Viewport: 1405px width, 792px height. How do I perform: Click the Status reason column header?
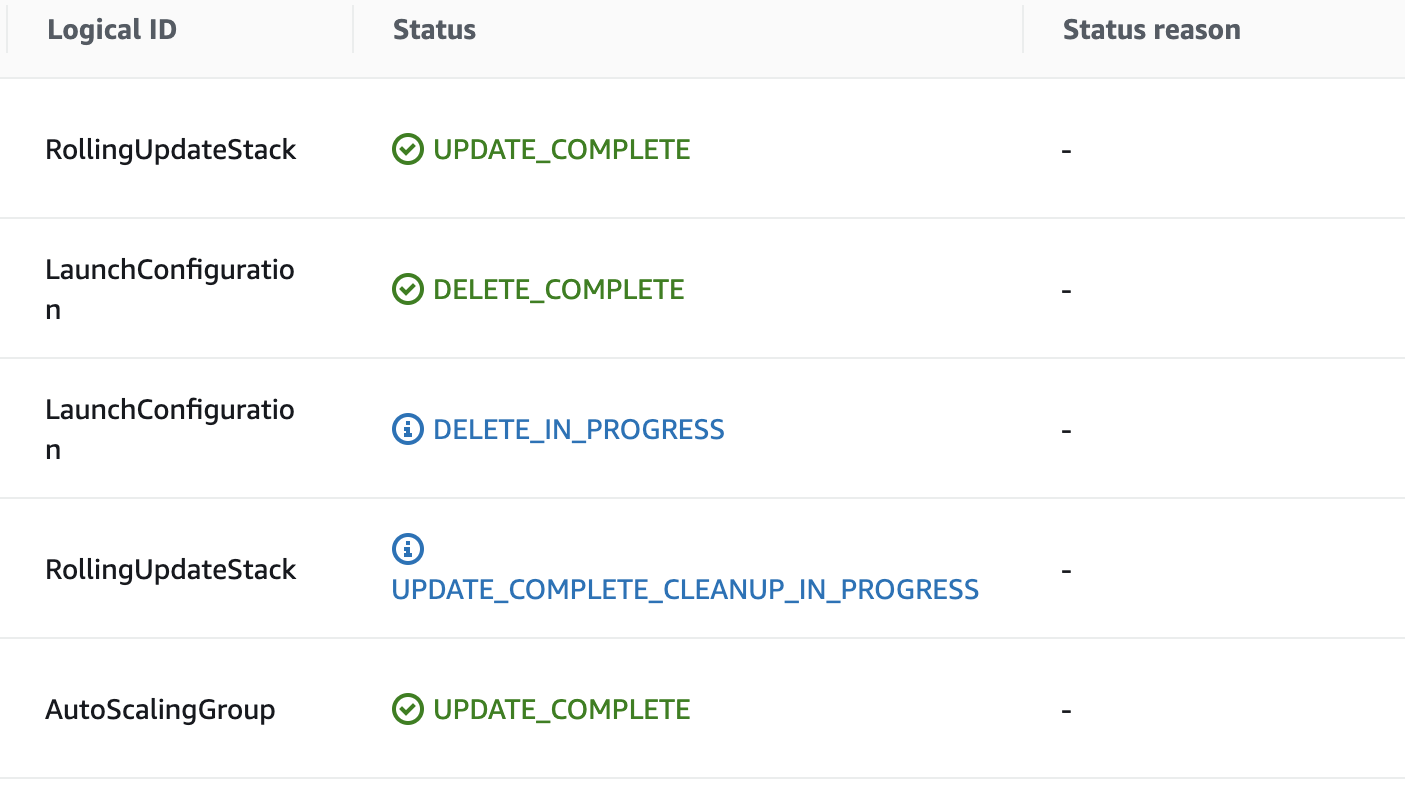coord(1151,30)
